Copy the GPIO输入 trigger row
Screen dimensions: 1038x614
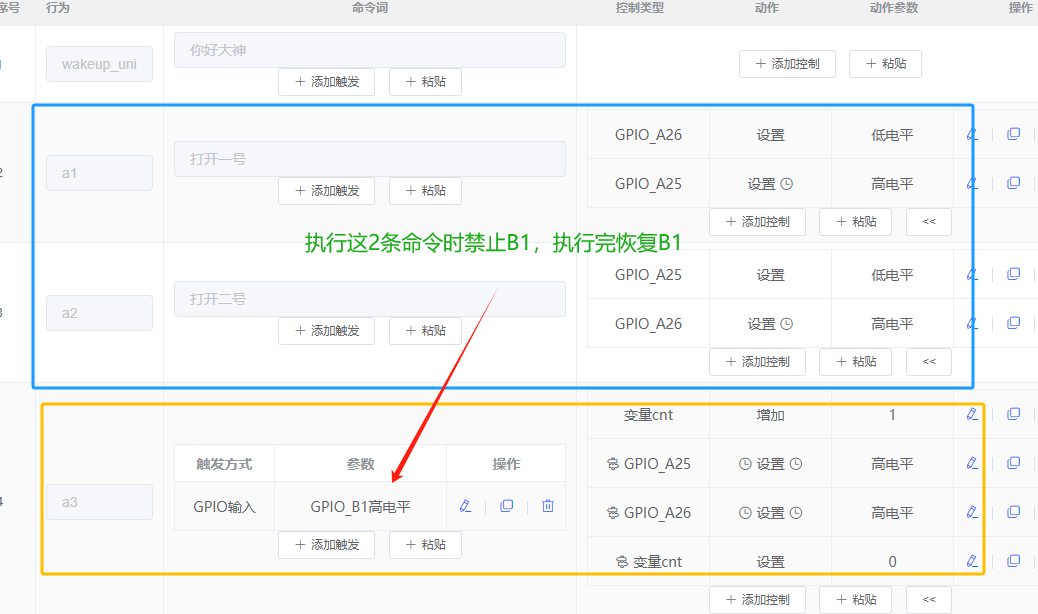tap(506, 506)
